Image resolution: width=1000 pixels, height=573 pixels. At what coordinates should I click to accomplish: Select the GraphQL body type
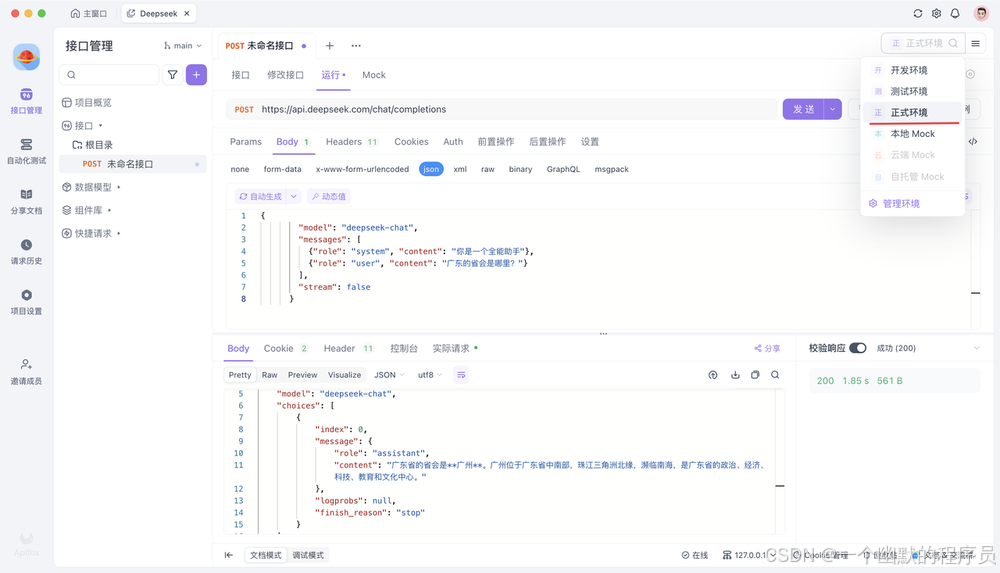pos(563,169)
